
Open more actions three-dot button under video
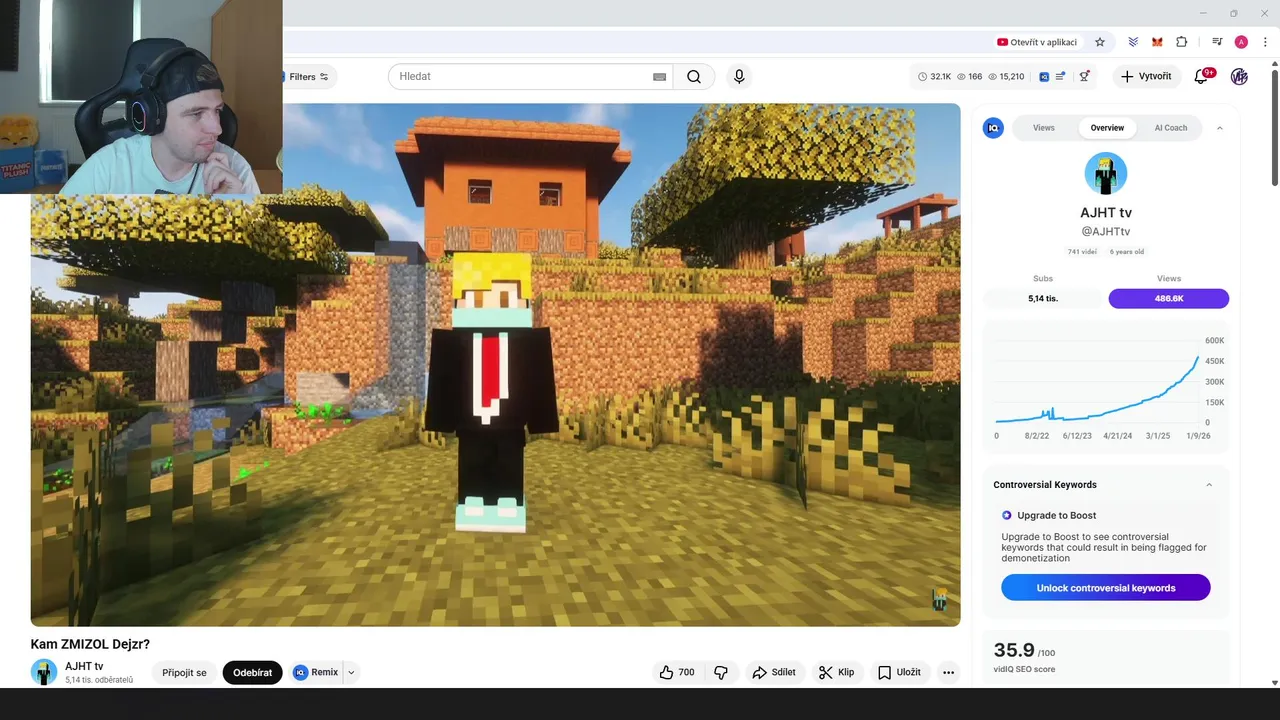[x=948, y=672]
